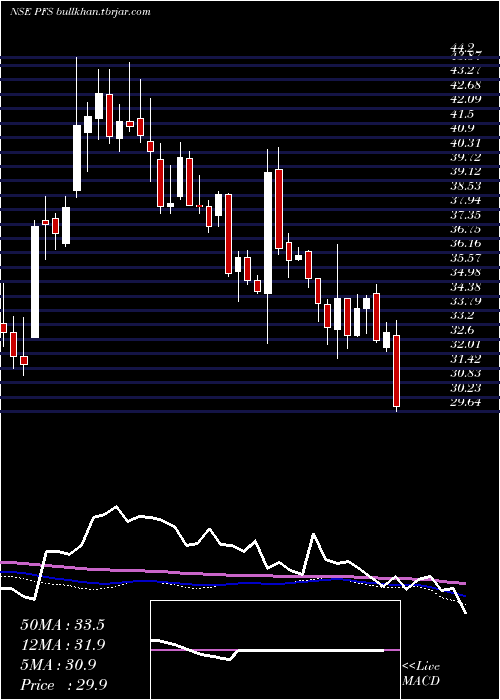Click the 37.94 price axis label
Image resolution: width=500 pixels, height=700 pixels.
pos(465,200)
